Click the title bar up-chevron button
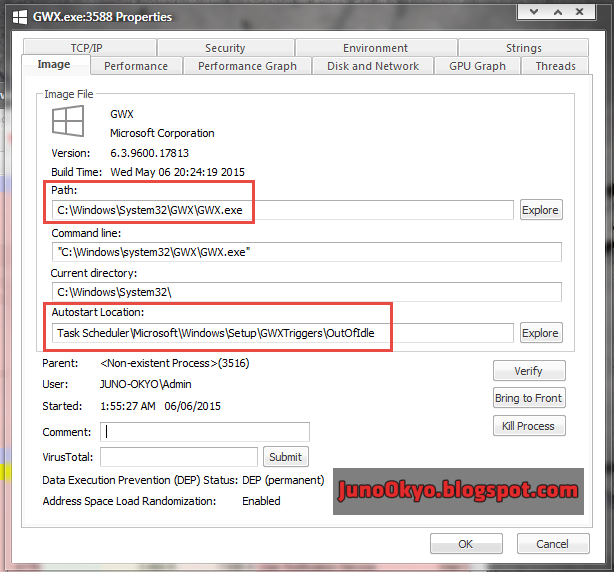 click(x=558, y=12)
